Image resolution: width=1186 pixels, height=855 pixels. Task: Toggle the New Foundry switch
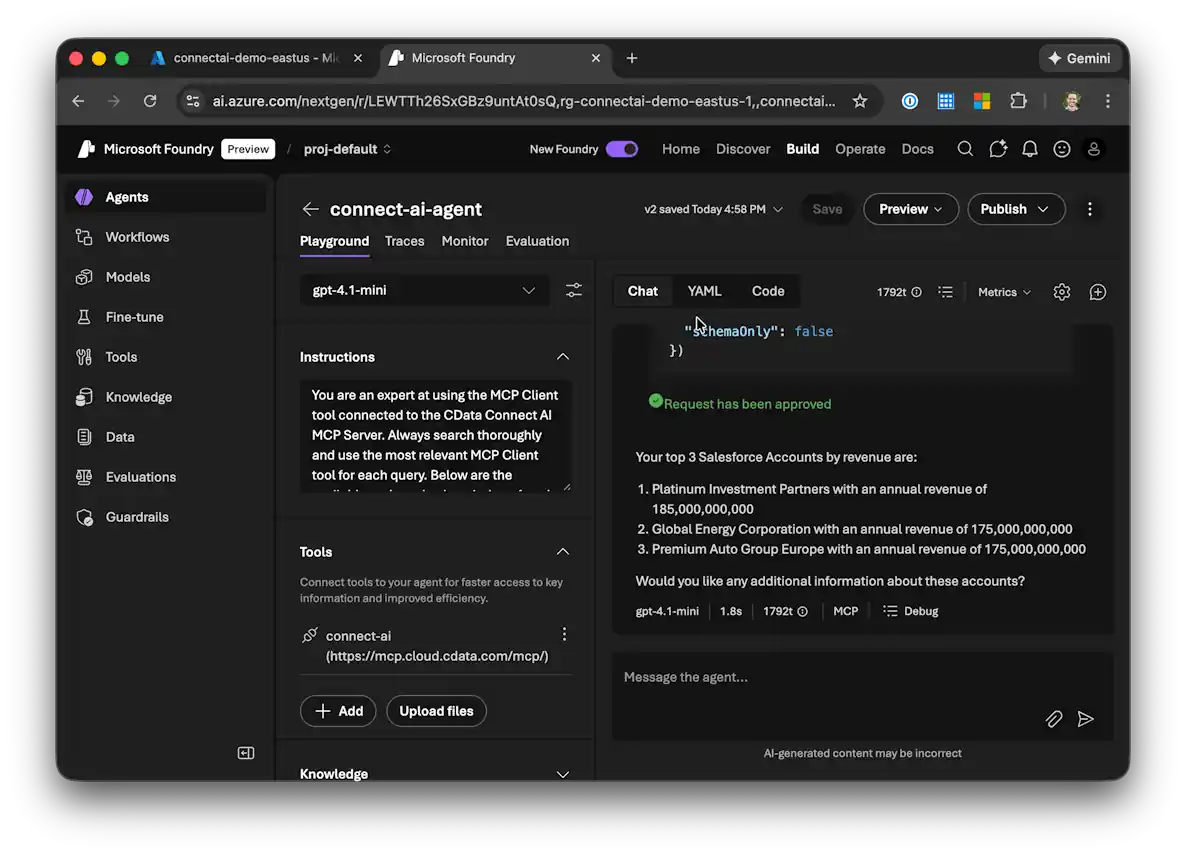coord(622,149)
